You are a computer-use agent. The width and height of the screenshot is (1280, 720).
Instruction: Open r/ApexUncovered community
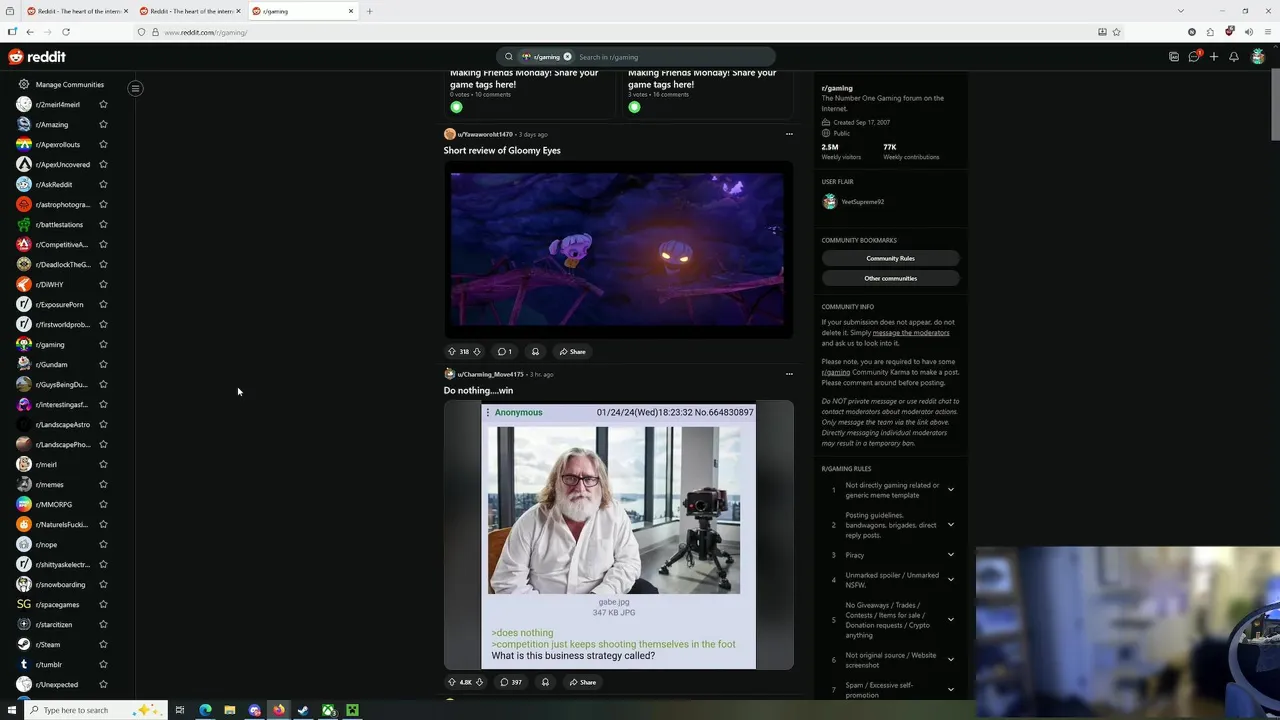(x=55, y=165)
